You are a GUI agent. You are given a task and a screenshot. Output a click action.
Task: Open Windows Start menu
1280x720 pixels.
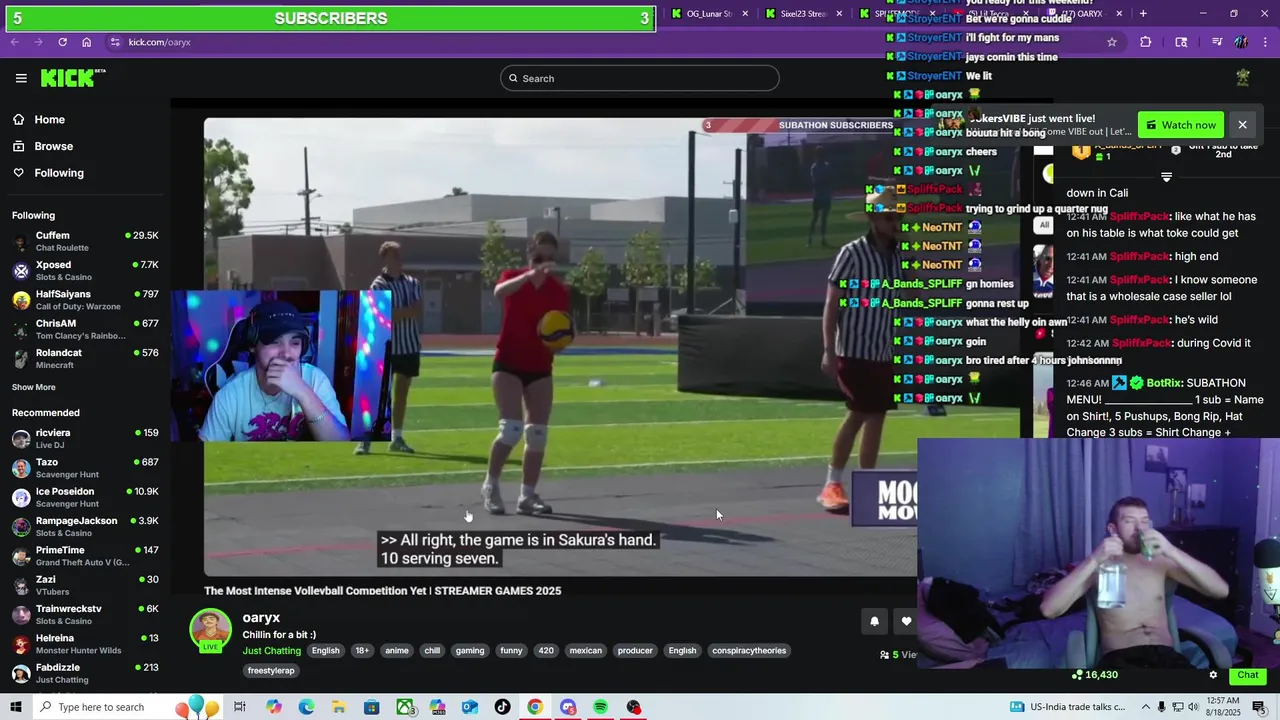(16, 707)
